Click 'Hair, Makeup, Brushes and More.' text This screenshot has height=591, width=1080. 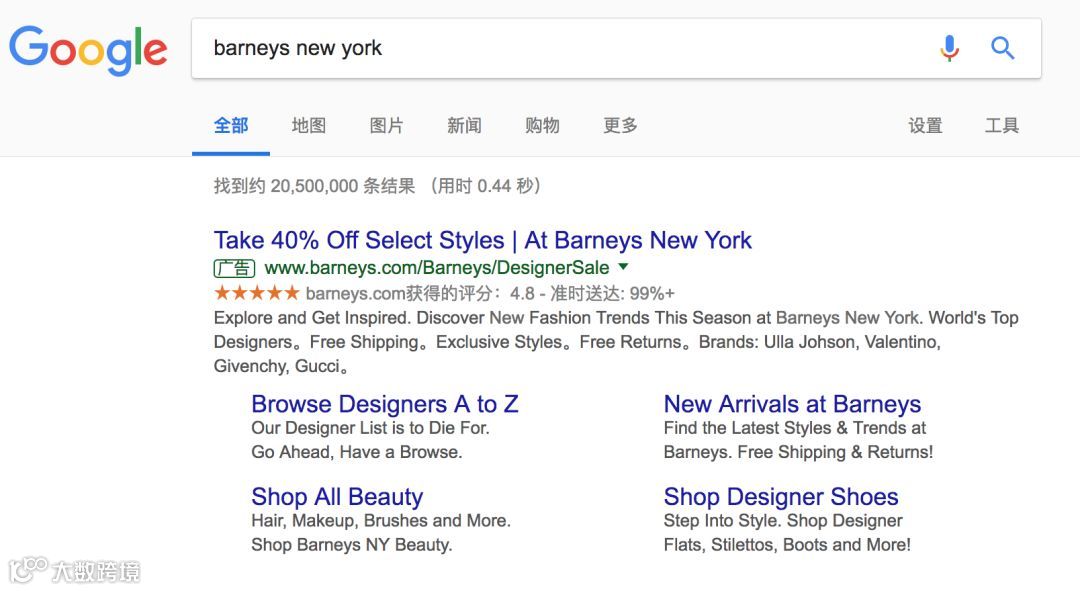tap(381, 521)
